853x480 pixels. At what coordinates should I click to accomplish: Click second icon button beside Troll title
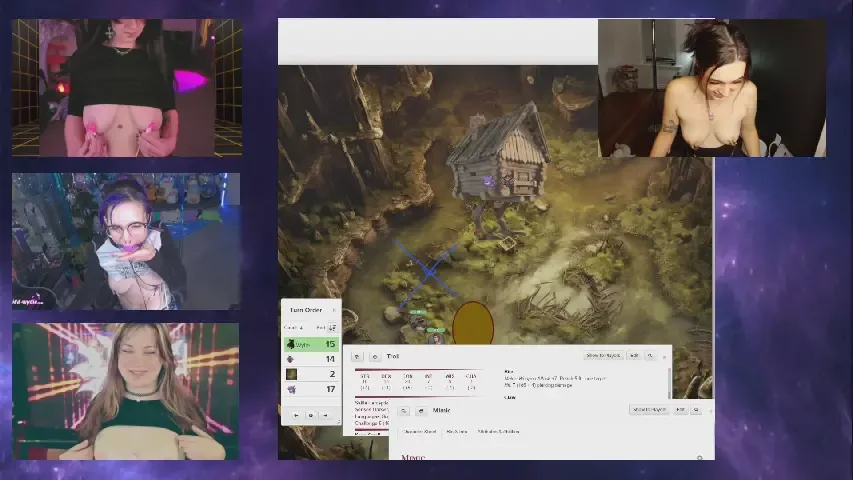click(374, 356)
